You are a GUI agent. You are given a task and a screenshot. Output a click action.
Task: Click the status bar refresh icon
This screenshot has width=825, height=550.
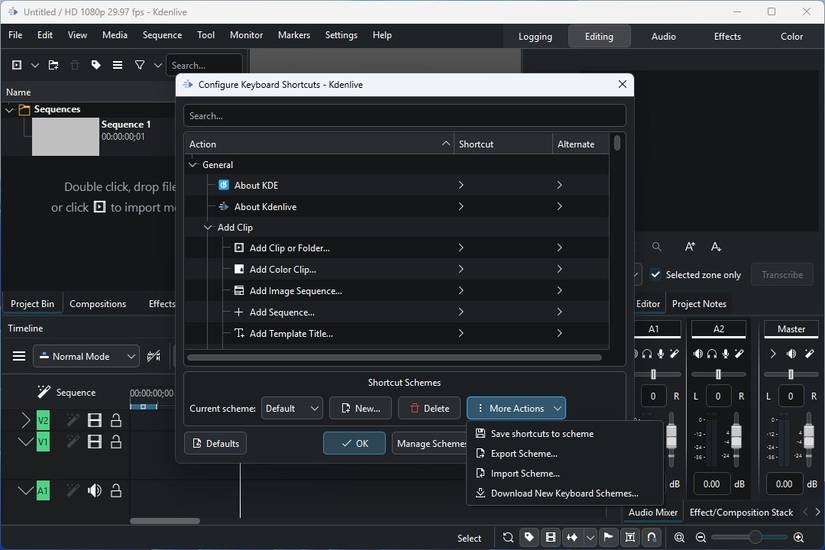click(x=508, y=537)
